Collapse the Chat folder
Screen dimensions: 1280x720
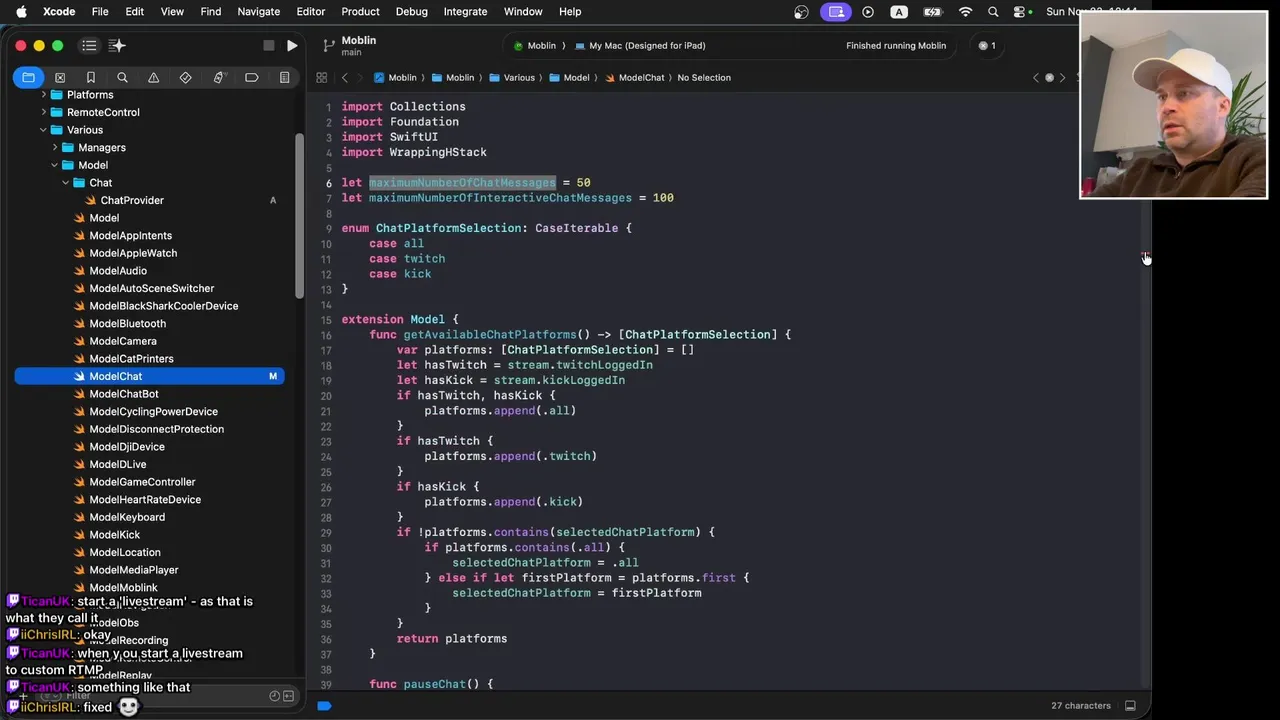[66, 183]
